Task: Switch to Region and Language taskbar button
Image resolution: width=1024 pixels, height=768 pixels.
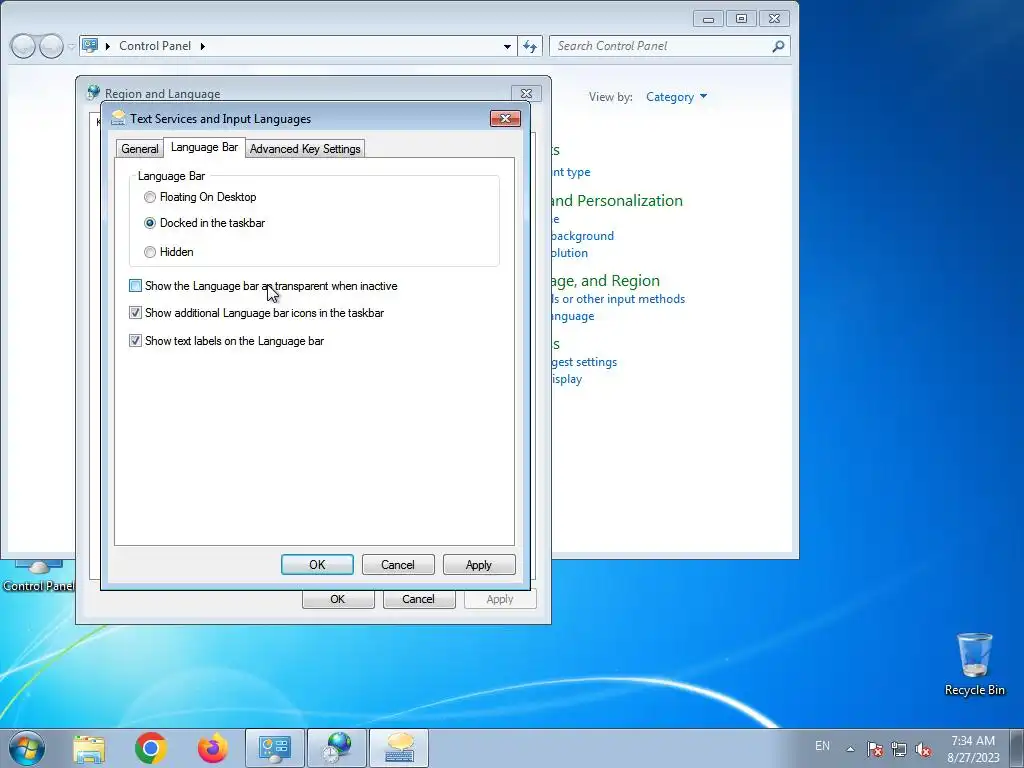Action: click(x=336, y=748)
